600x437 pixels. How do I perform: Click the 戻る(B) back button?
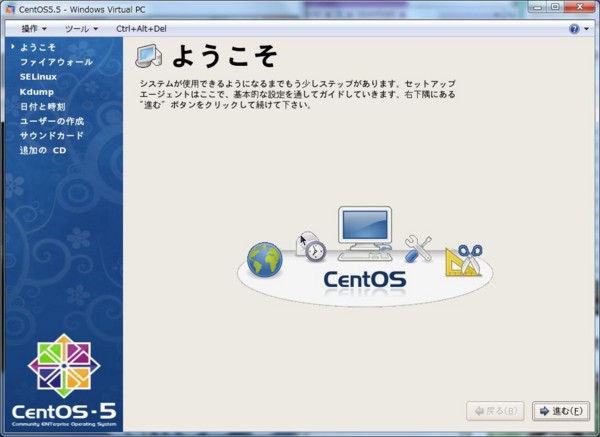click(495, 411)
